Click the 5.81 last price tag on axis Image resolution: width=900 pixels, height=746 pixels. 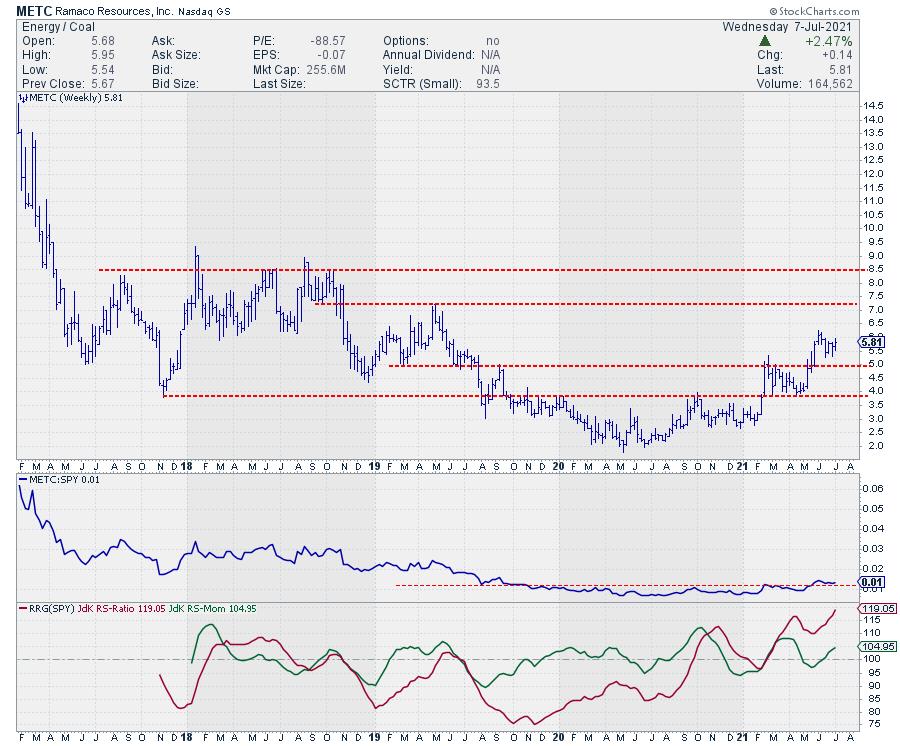[x=872, y=342]
